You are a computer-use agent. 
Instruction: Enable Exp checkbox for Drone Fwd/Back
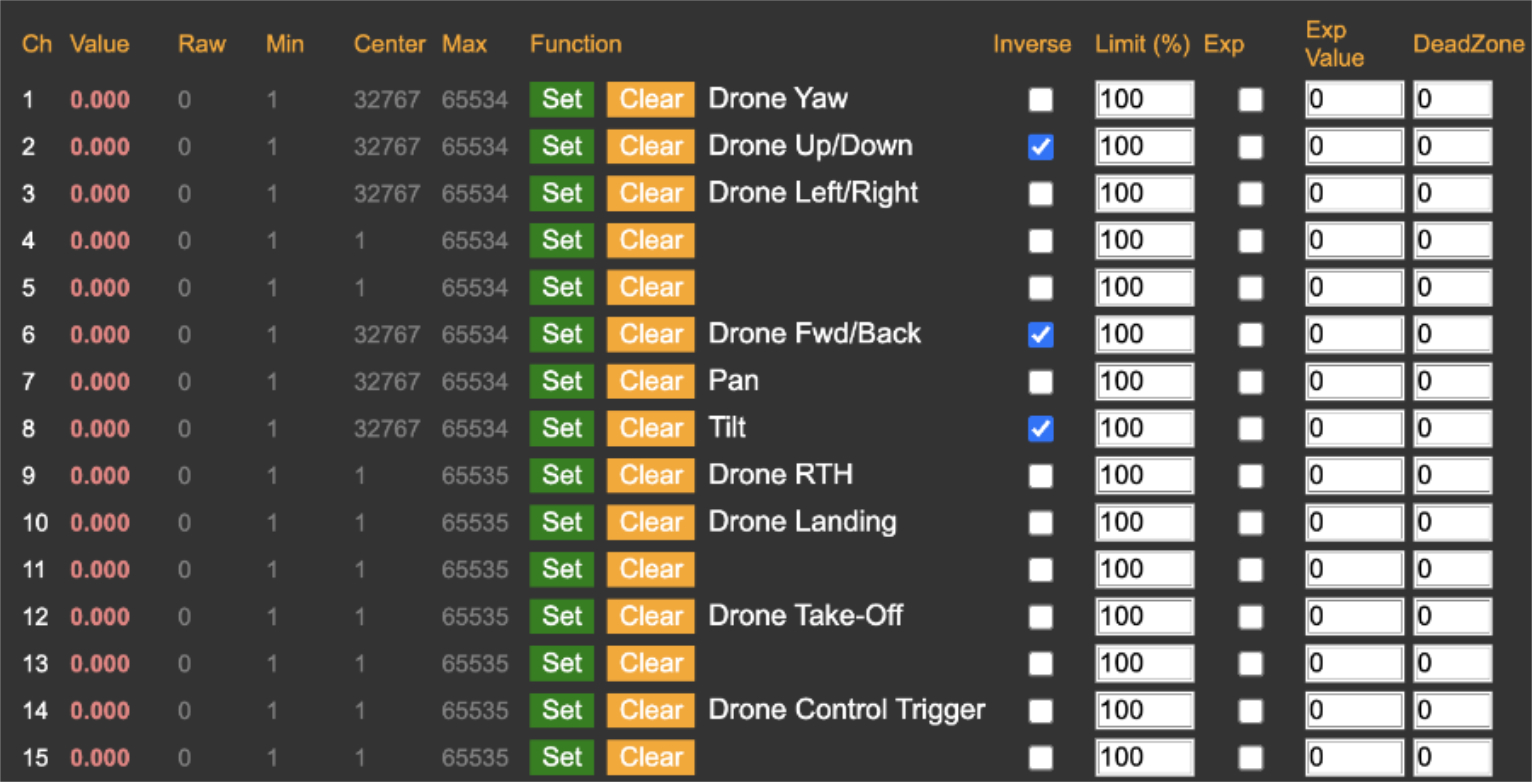pyautogui.click(x=1250, y=336)
